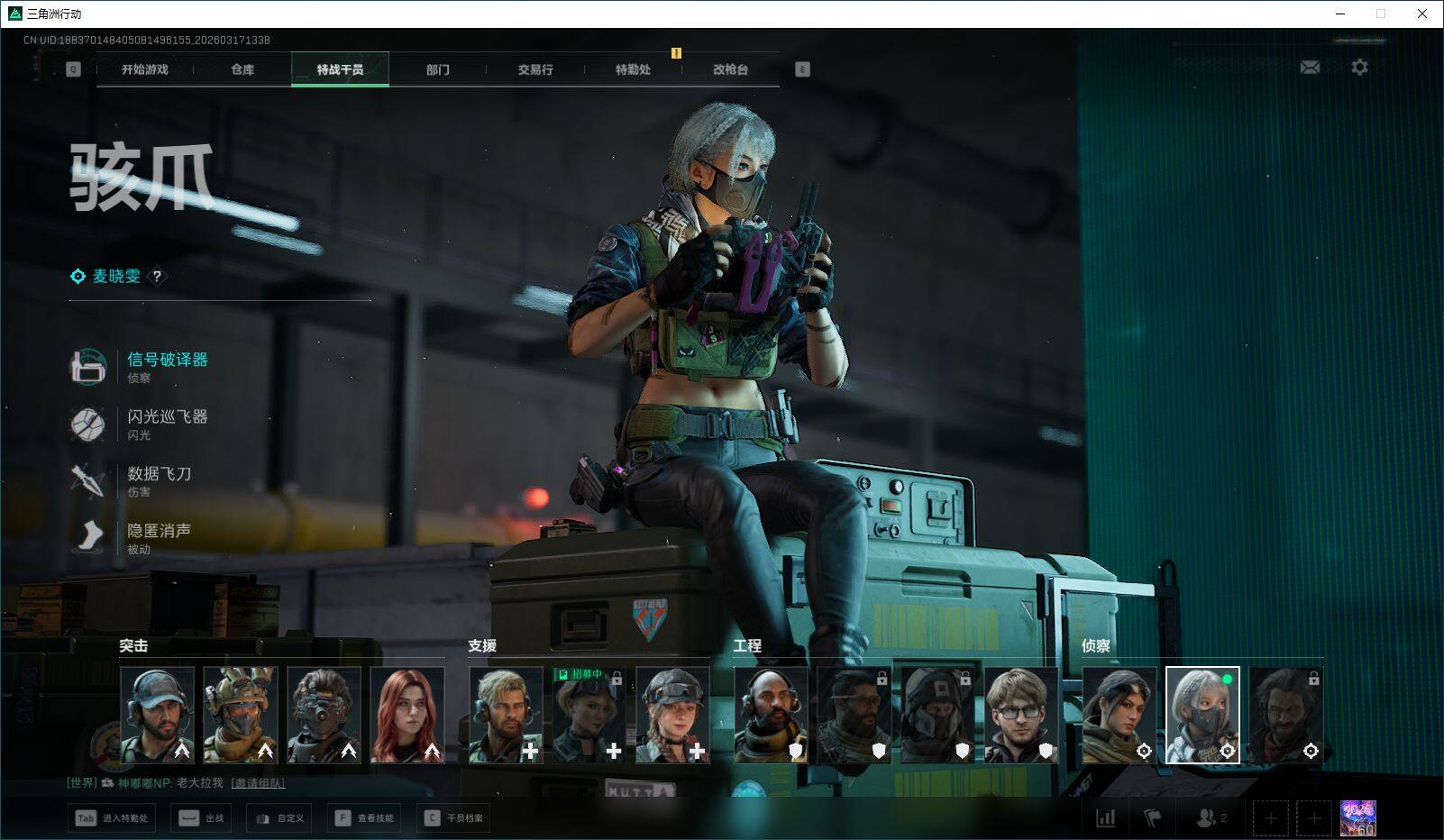Select the 信号破译器 skill icon

coord(88,367)
